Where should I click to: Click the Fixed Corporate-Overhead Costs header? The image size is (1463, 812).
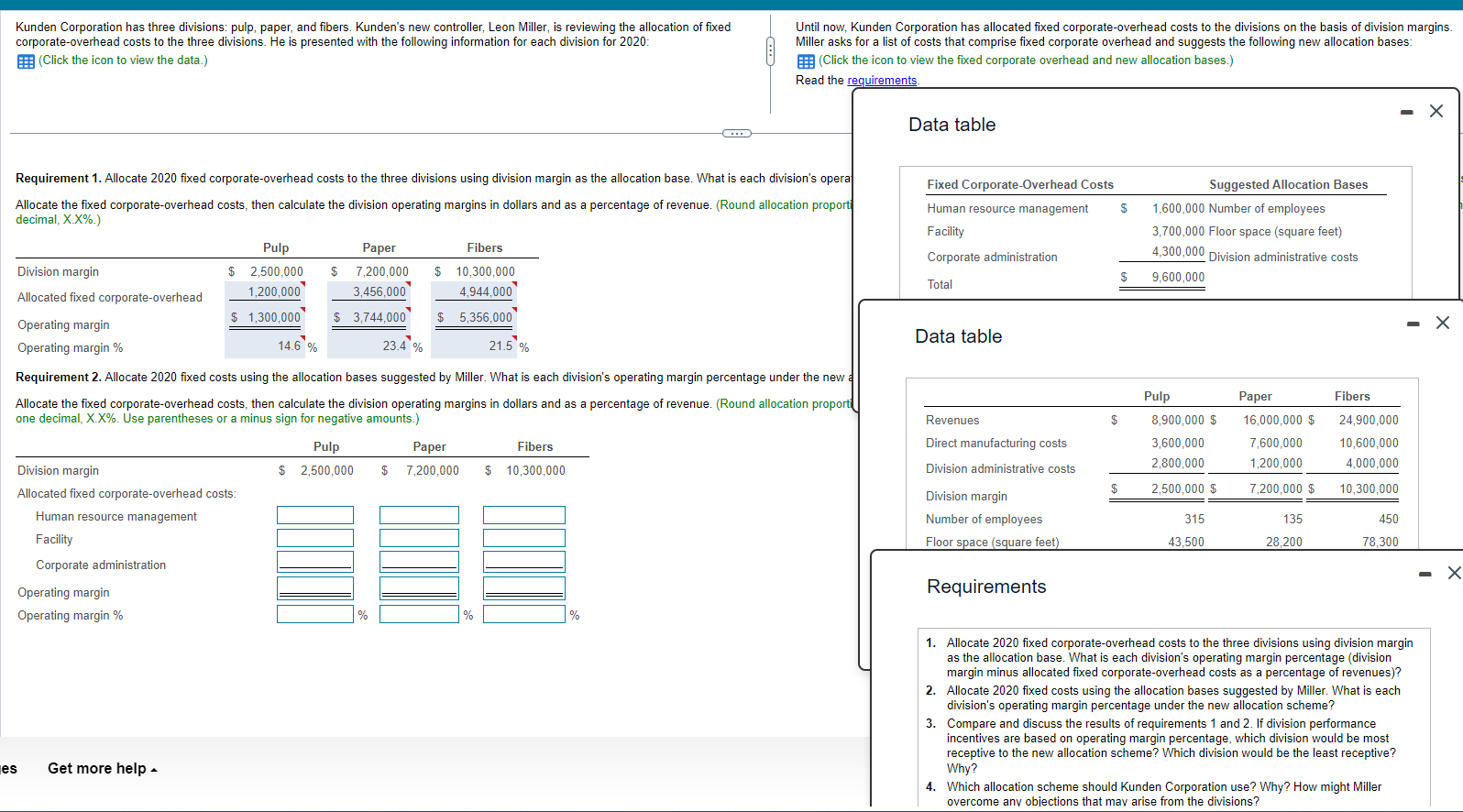(x=1020, y=185)
